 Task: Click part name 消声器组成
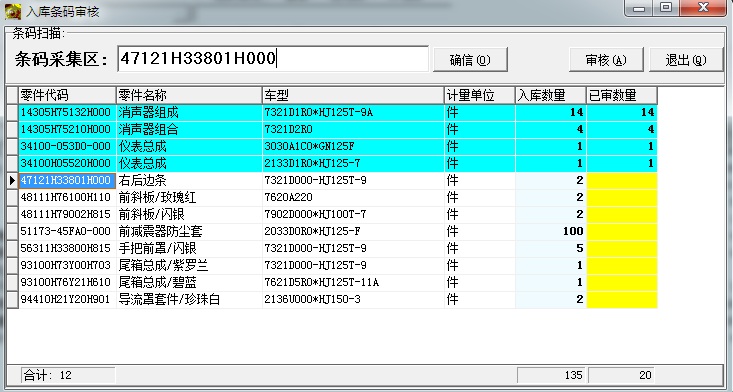tap(148, 112)
